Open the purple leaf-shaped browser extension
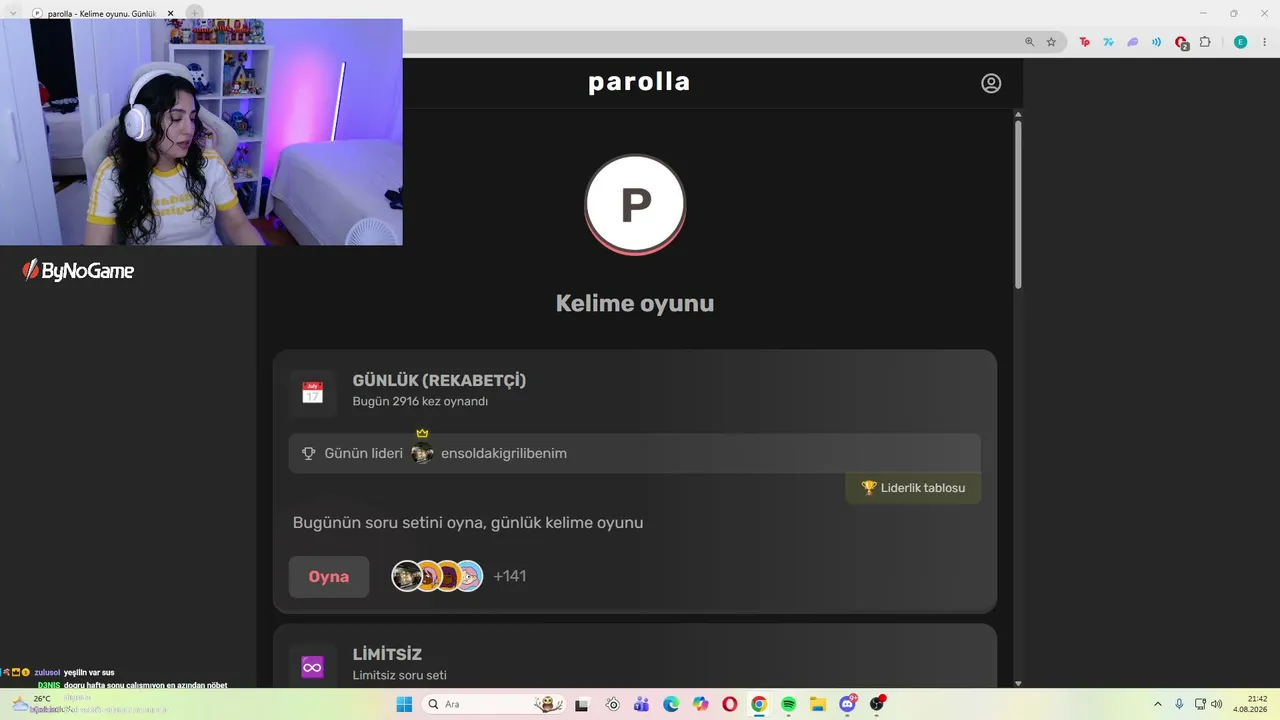 [x=1132, y=42]
